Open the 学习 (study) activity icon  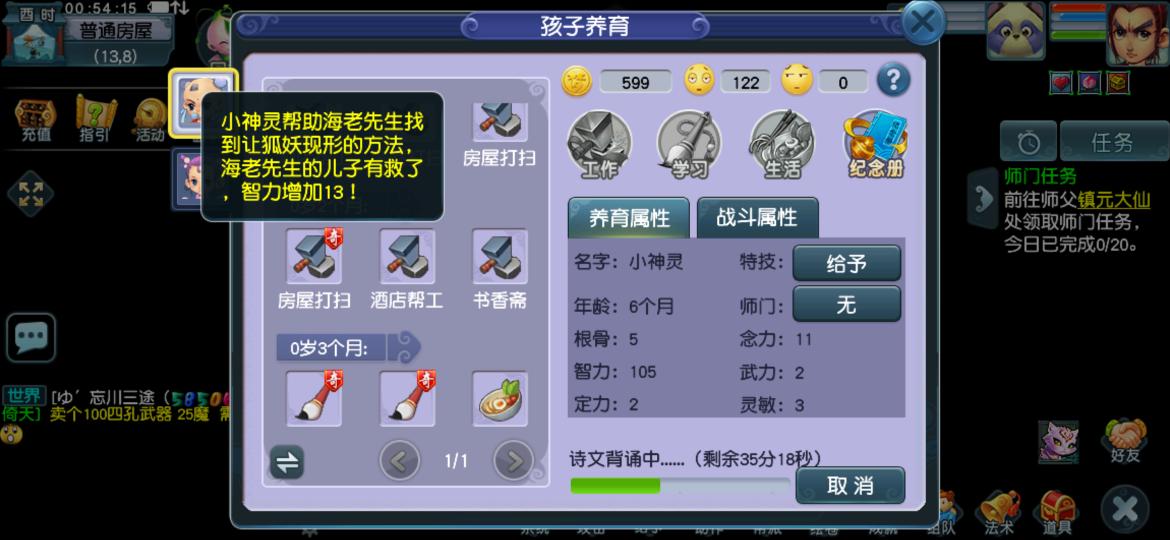click(x=689, y=143)
